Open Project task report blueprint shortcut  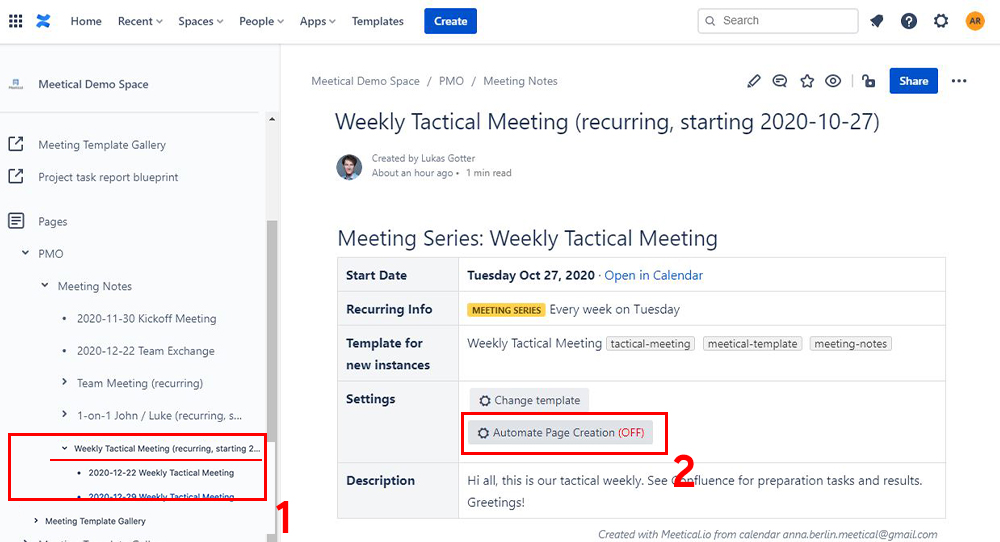tap(108, 177)
